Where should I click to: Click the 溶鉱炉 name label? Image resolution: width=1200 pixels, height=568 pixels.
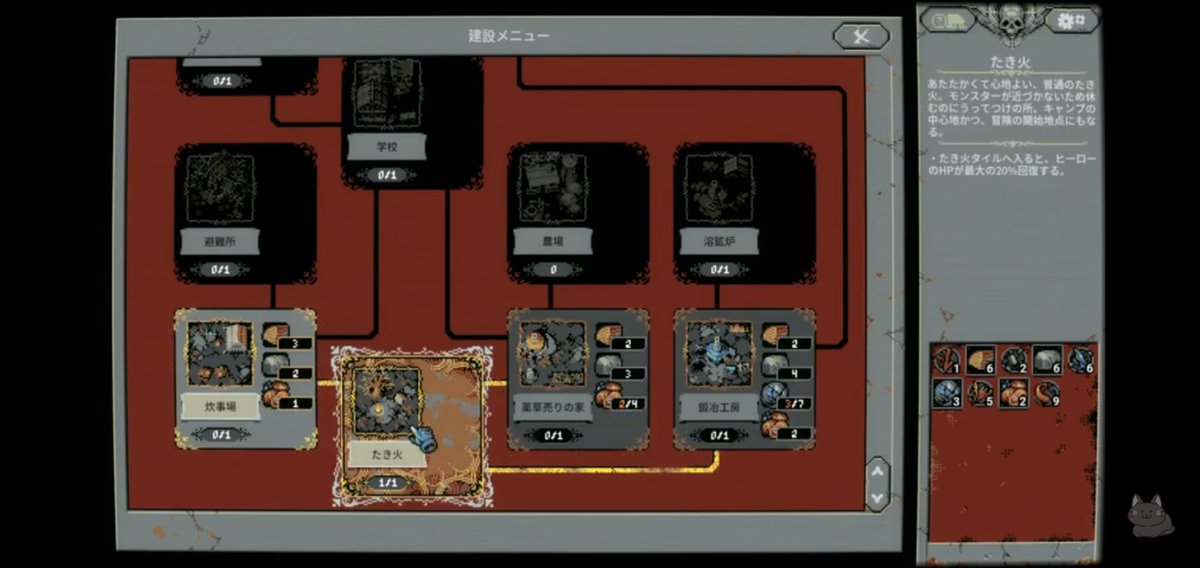coord(720,241)
